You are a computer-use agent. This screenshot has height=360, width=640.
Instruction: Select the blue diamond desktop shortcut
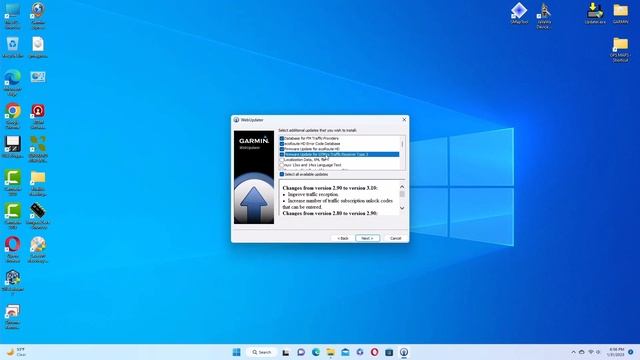point(519,13)
